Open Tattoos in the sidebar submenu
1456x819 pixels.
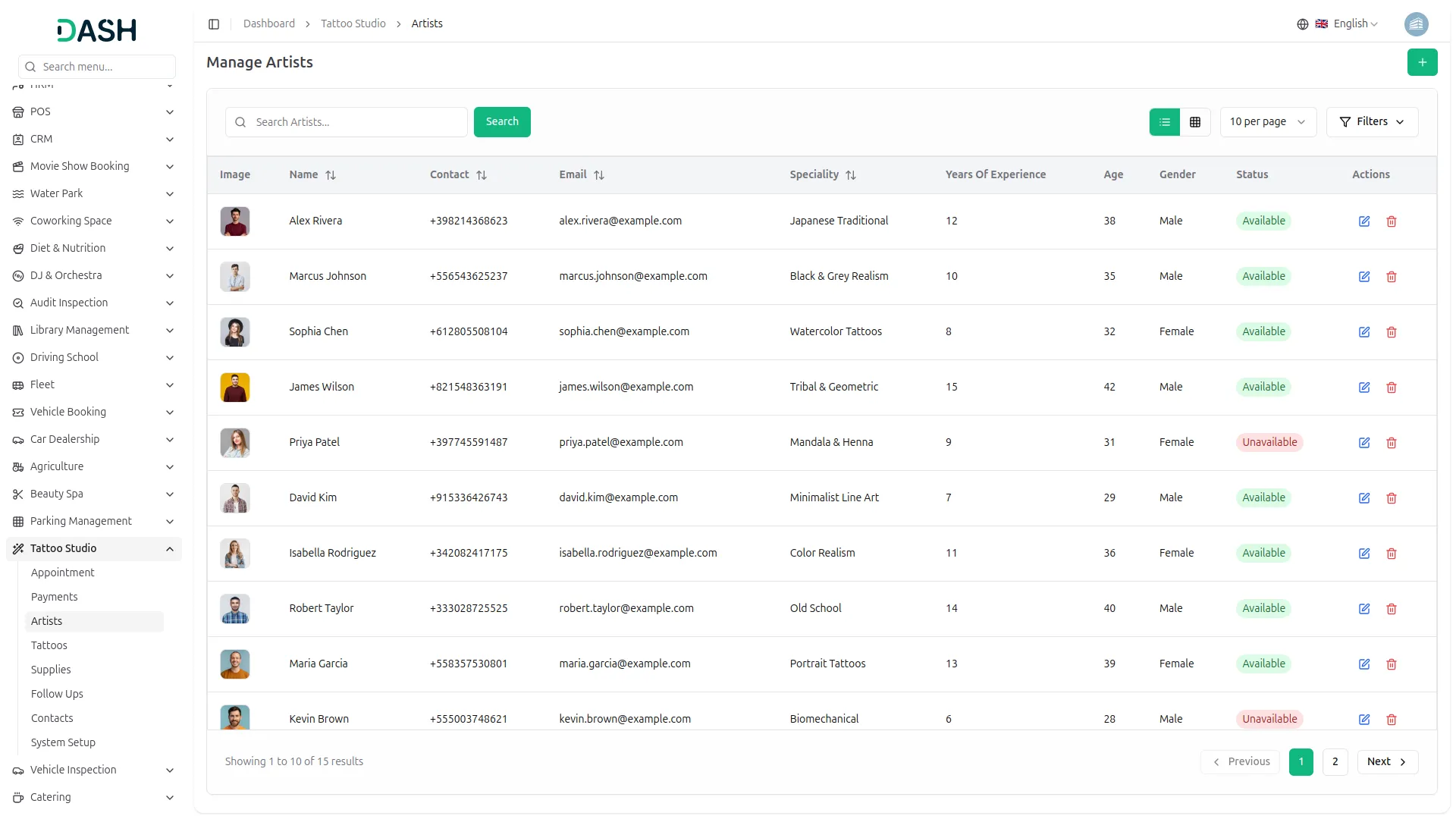click(x=49, y=645)
